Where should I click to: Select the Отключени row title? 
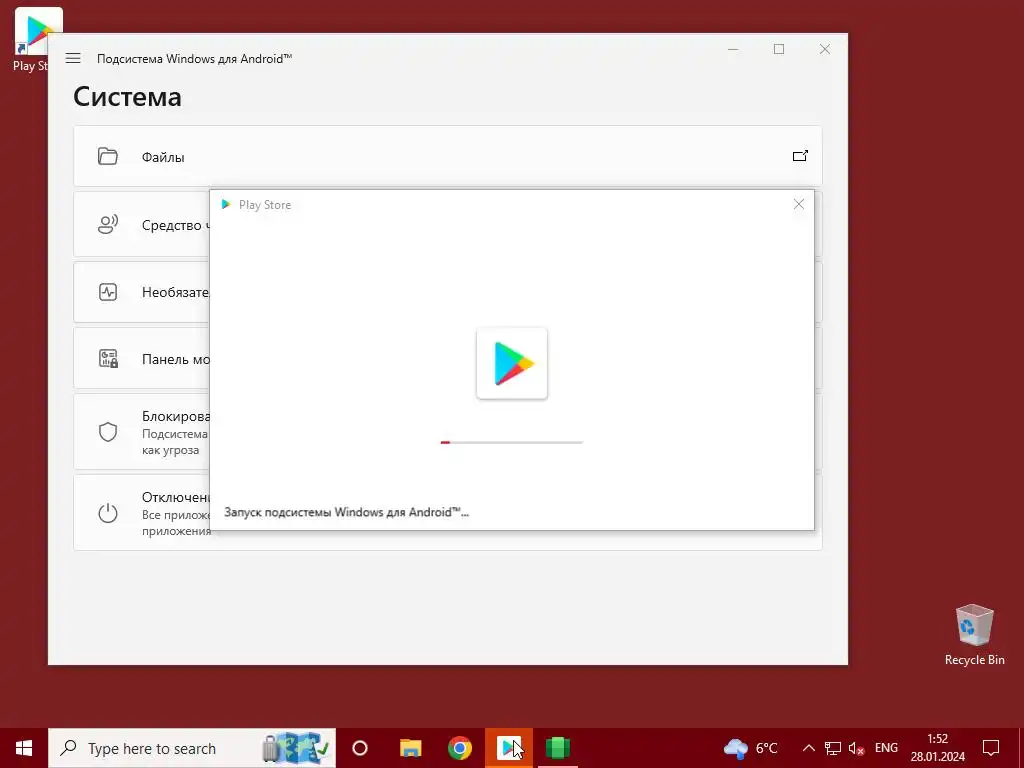click(175, 498)
